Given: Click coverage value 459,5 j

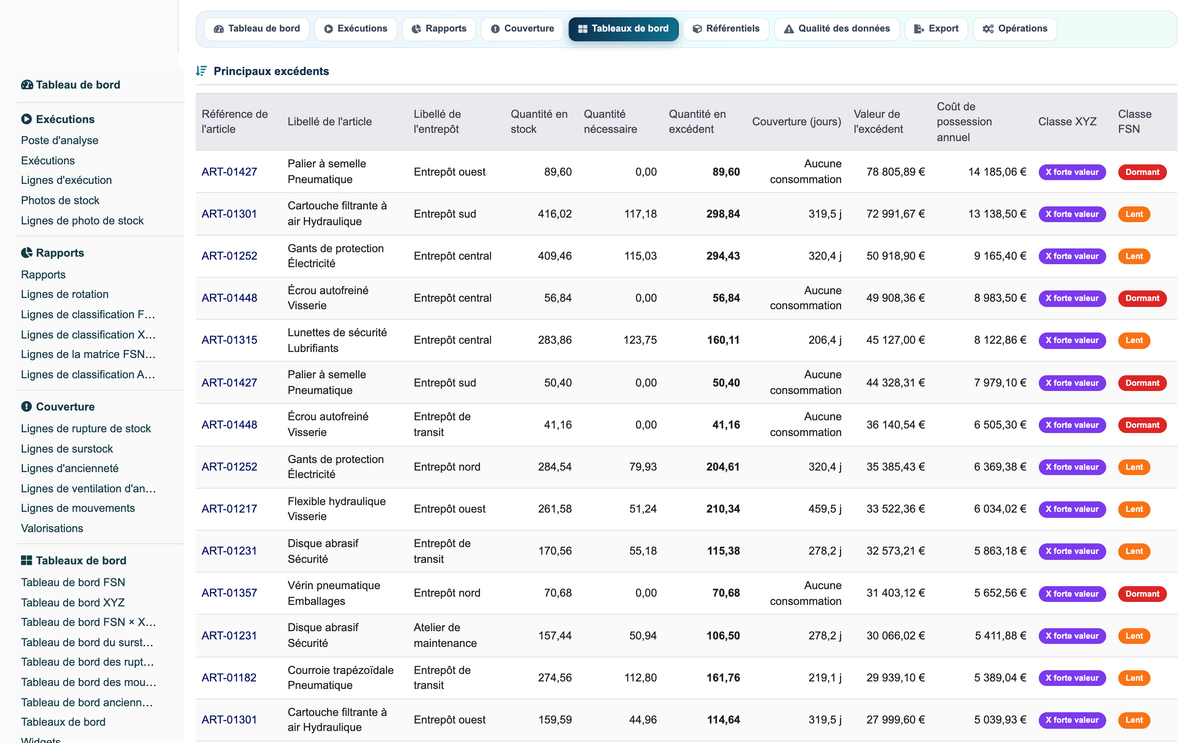Looking at the screenshot, I should click(x=825, y=509).
